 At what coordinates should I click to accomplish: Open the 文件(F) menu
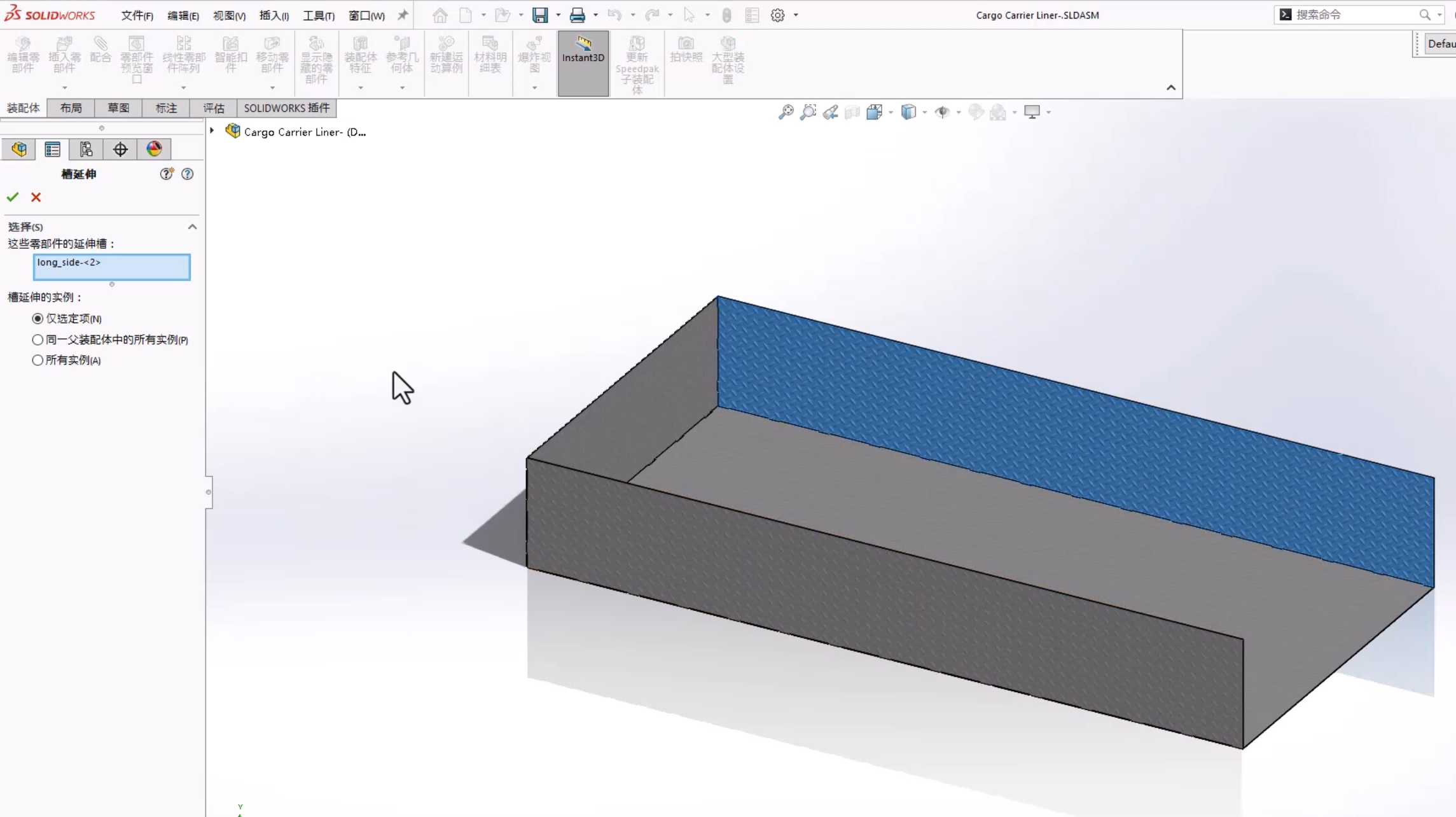pyautogui.click(x=137, y=15)
